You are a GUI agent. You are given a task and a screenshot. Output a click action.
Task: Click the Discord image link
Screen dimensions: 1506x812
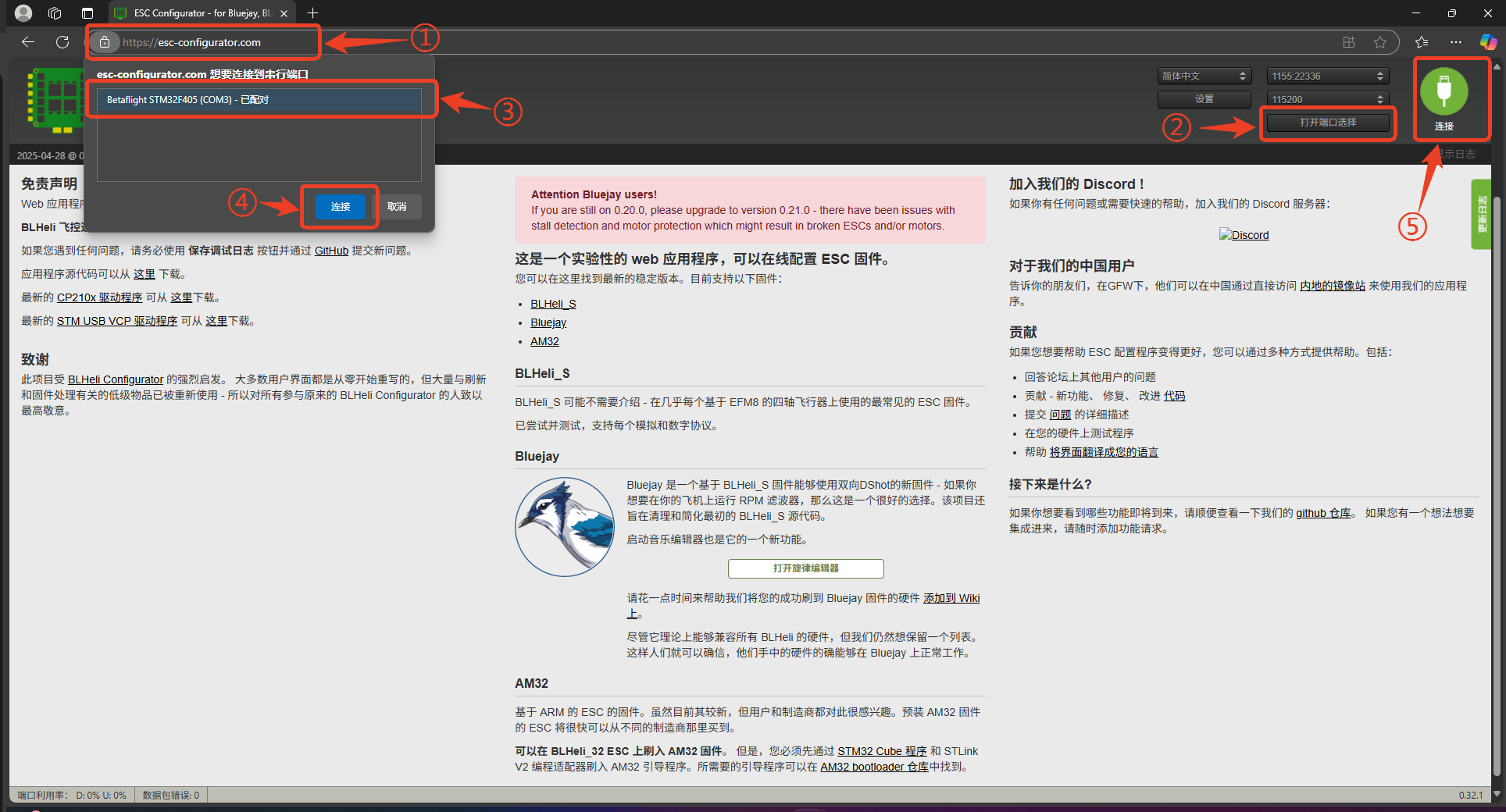(x=1244, y=235)
